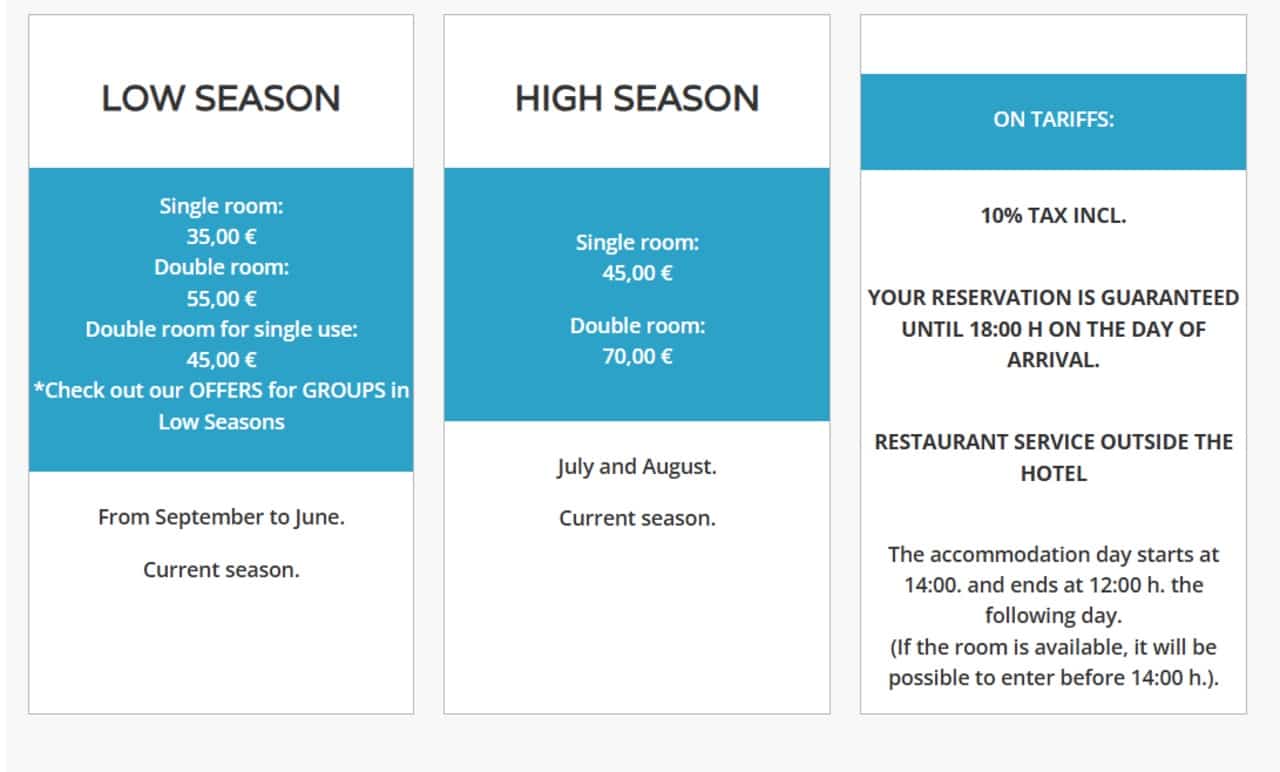Select the ON TARIFFS blue header

pyautogui.click(x=1053, y=120)
